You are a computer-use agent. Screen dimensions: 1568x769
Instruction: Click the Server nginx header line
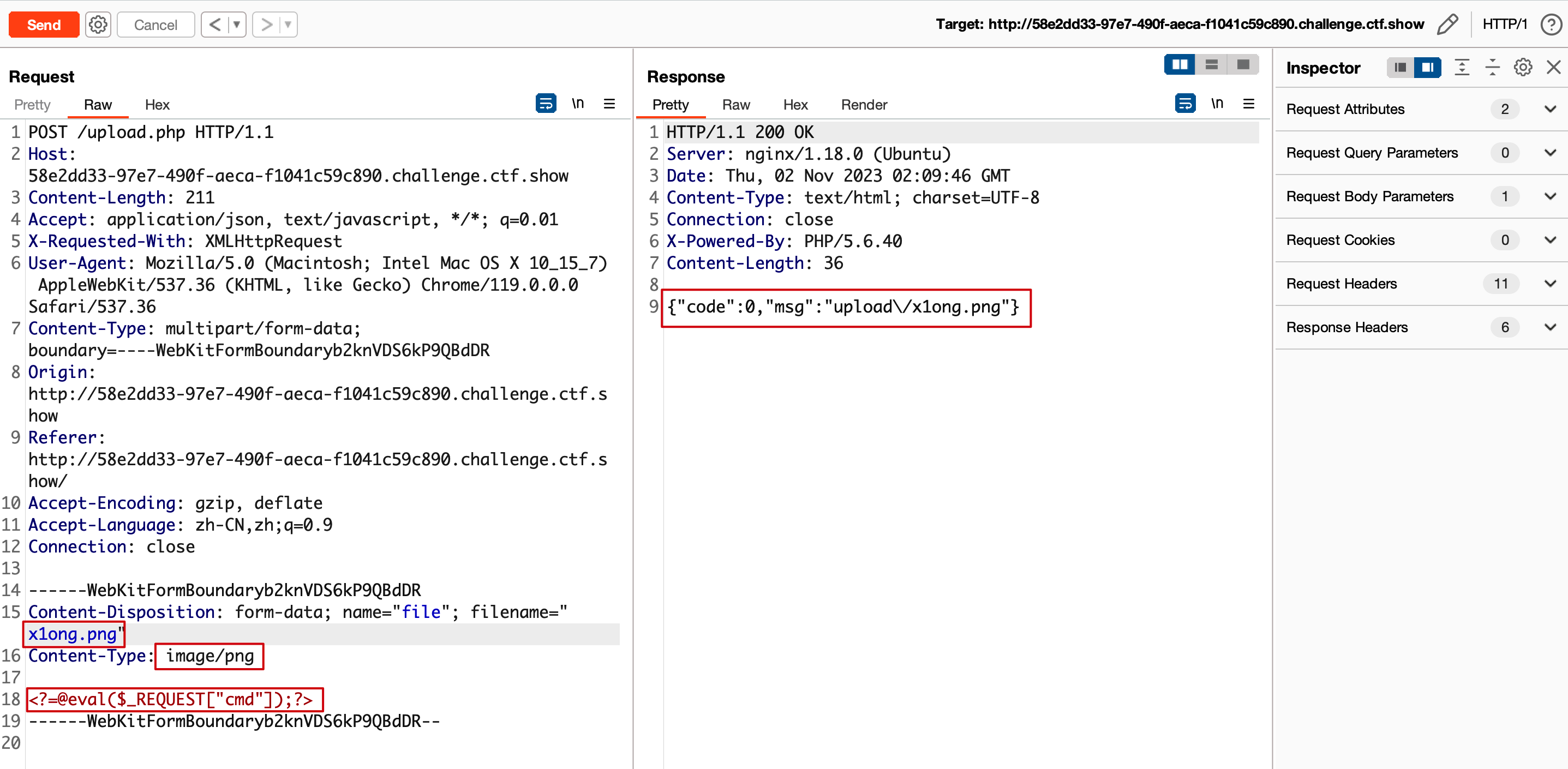click(809, 154)
